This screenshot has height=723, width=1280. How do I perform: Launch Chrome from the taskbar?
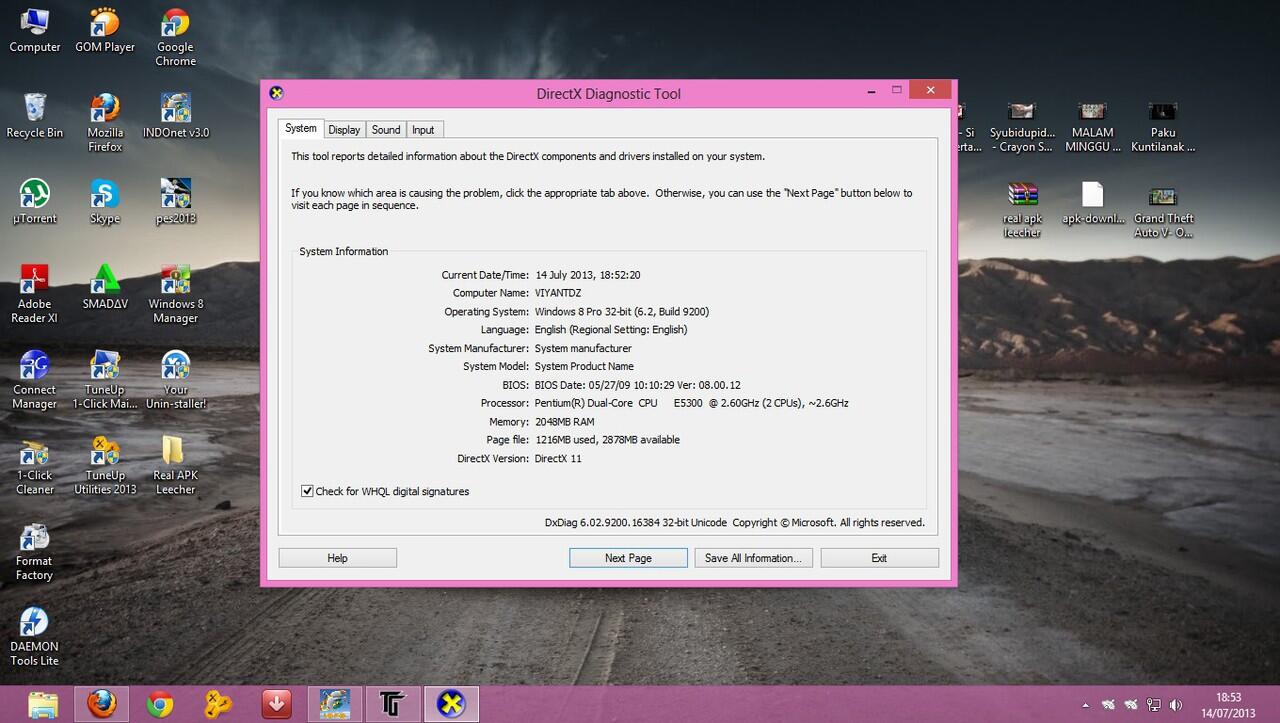tap(160, 705)
